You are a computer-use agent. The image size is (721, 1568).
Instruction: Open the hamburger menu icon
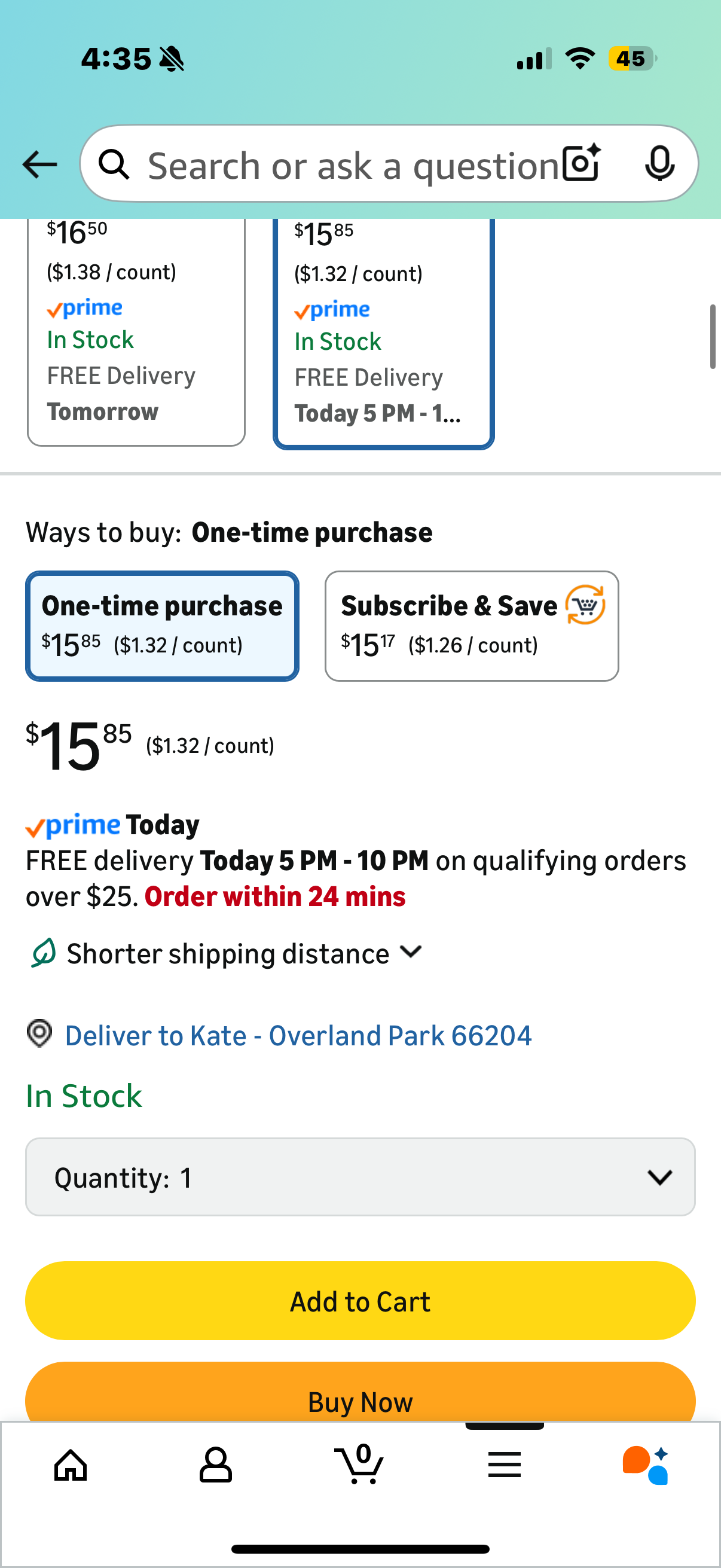click(x=505, y=1465)
